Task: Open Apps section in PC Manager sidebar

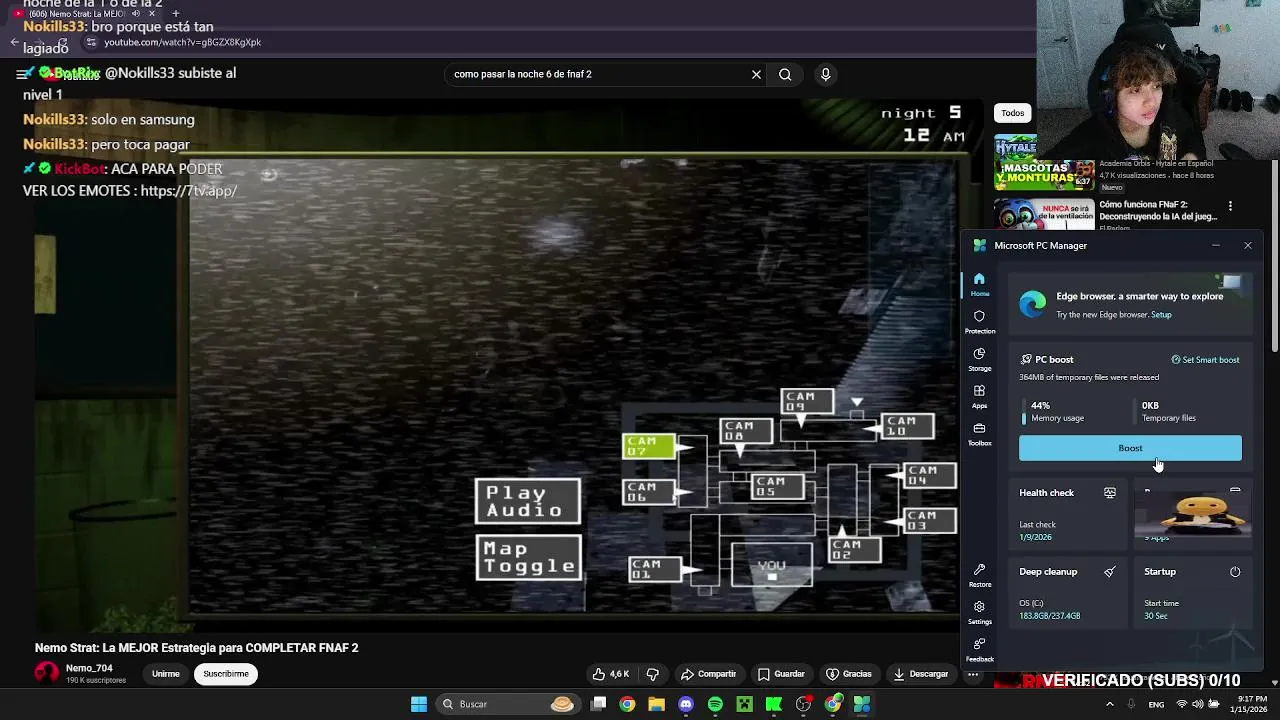Action: pos(979,396)
